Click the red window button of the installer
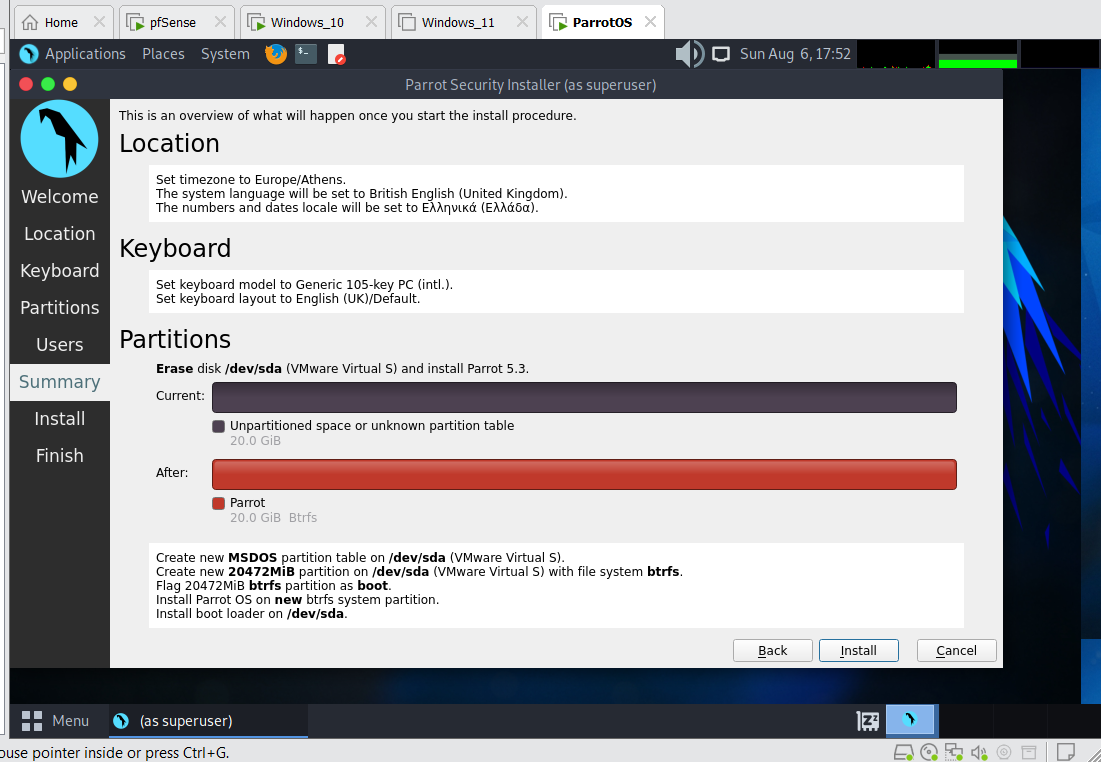The height and width of the screenshot is (762, 1101). [x=26, y=84]
